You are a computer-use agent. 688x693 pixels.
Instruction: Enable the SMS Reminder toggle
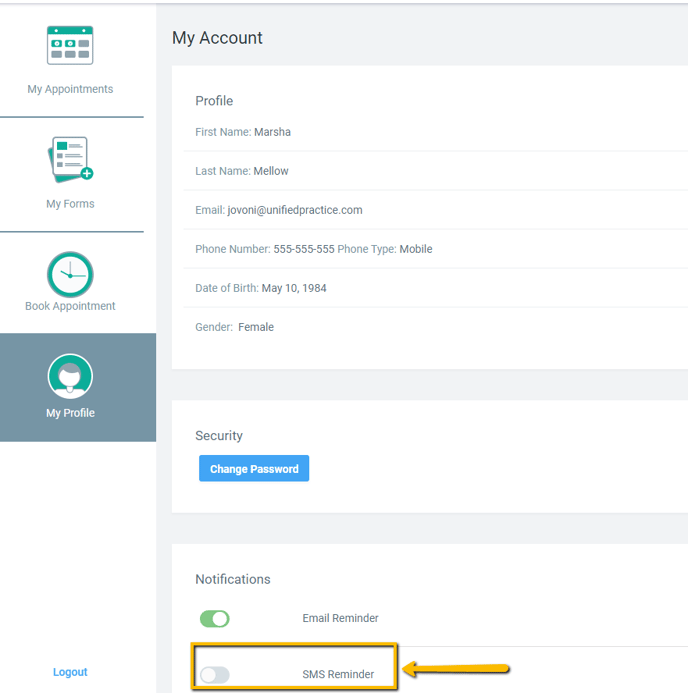215,675
